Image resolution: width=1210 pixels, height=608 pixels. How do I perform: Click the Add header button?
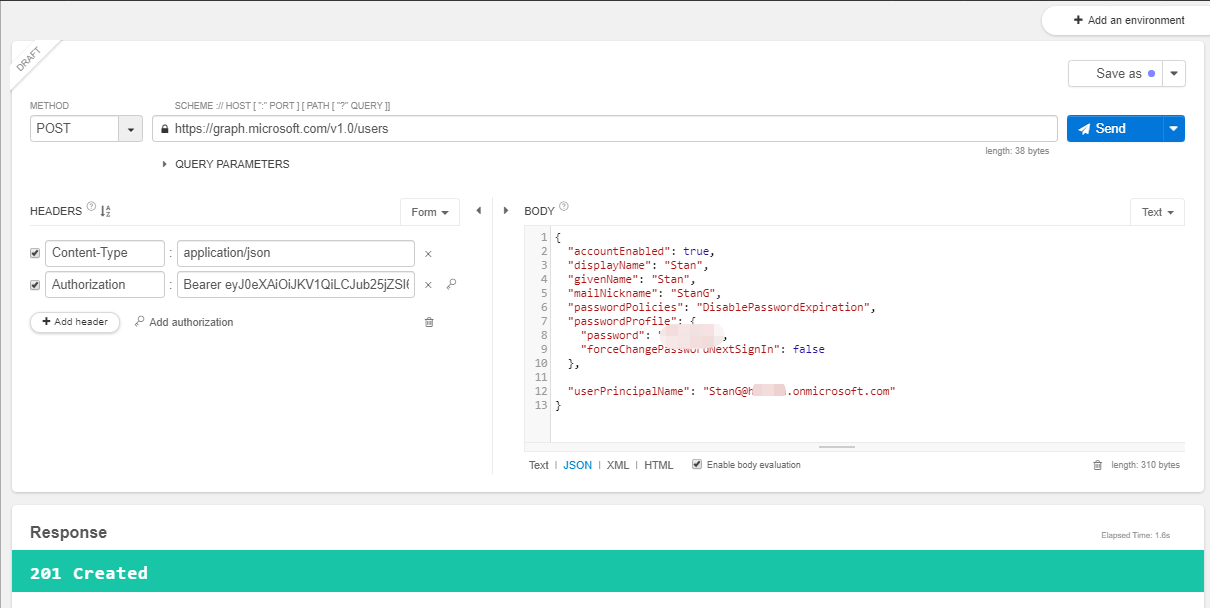(75, 322)
